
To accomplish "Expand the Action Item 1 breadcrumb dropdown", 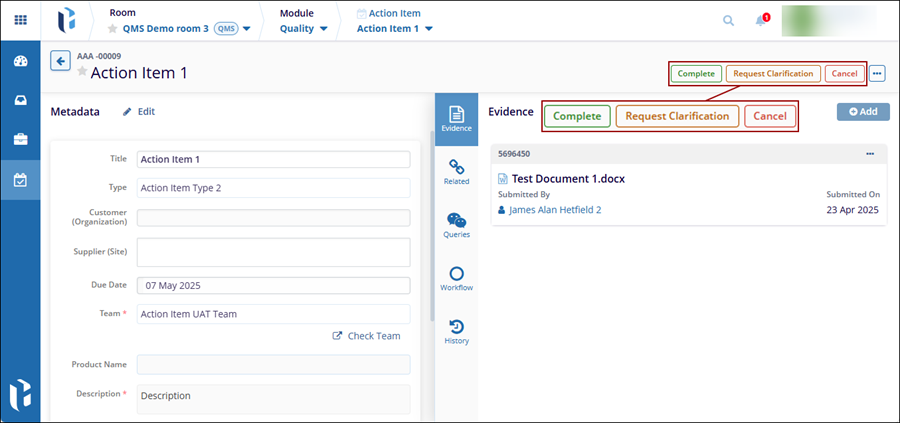I will coord(429,29).
